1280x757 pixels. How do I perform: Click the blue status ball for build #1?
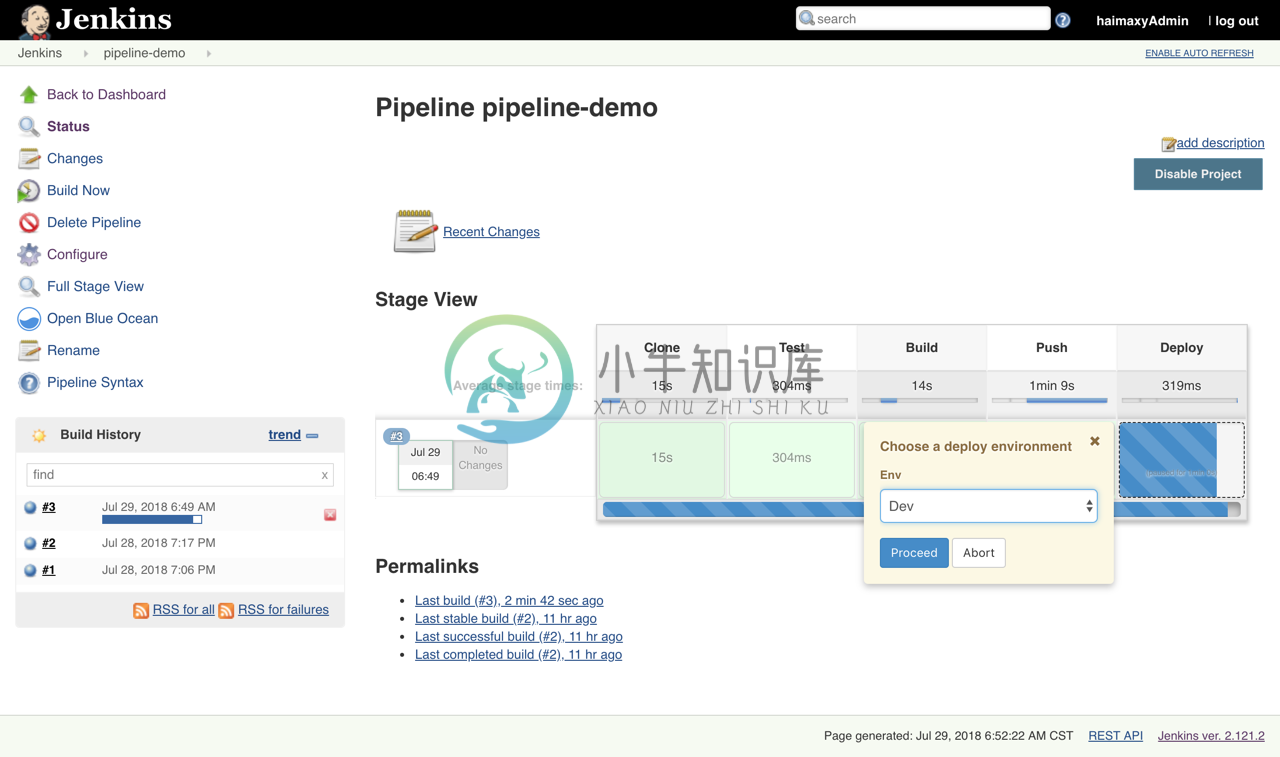(30, 570)
